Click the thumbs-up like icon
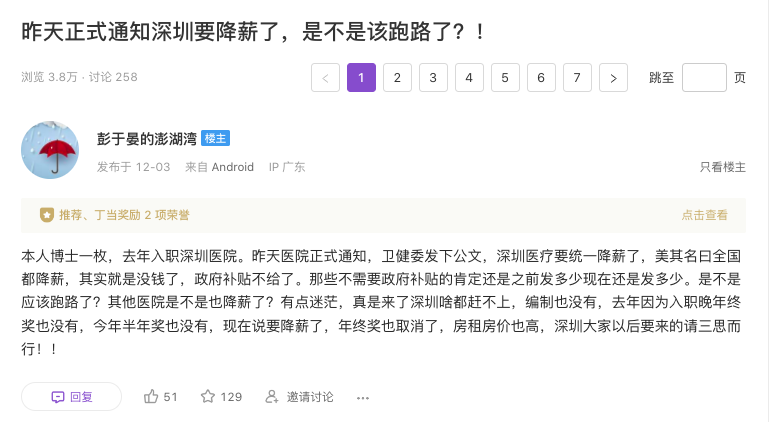This screenshot has width=780, height=422. tap(151, 397)
